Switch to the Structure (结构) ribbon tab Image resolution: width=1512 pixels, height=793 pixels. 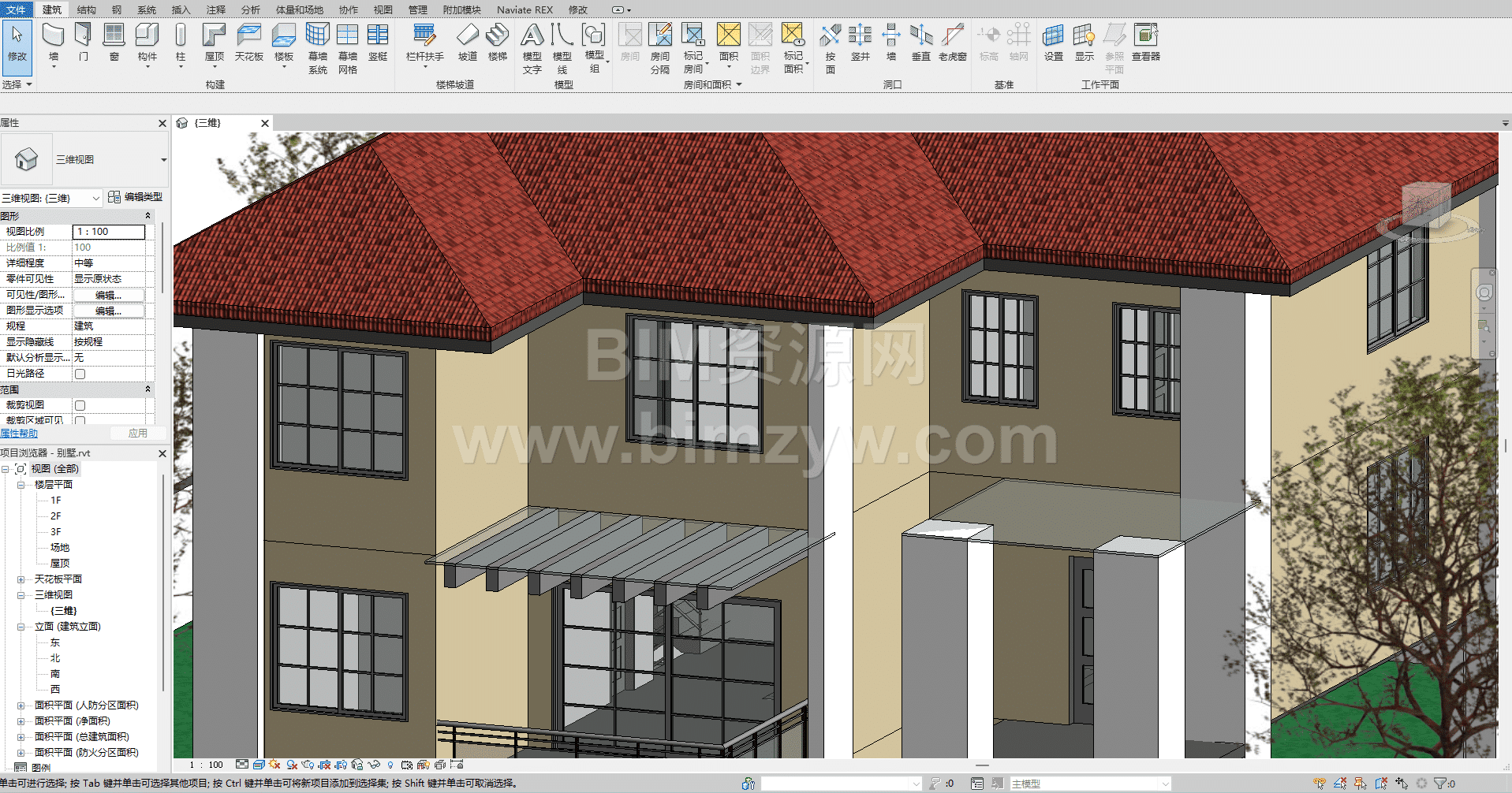coord(87,9)
